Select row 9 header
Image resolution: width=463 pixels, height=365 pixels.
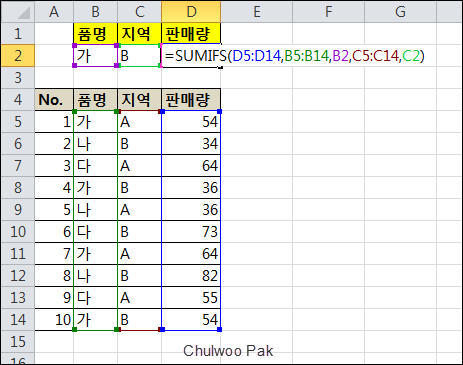point(18,210)
